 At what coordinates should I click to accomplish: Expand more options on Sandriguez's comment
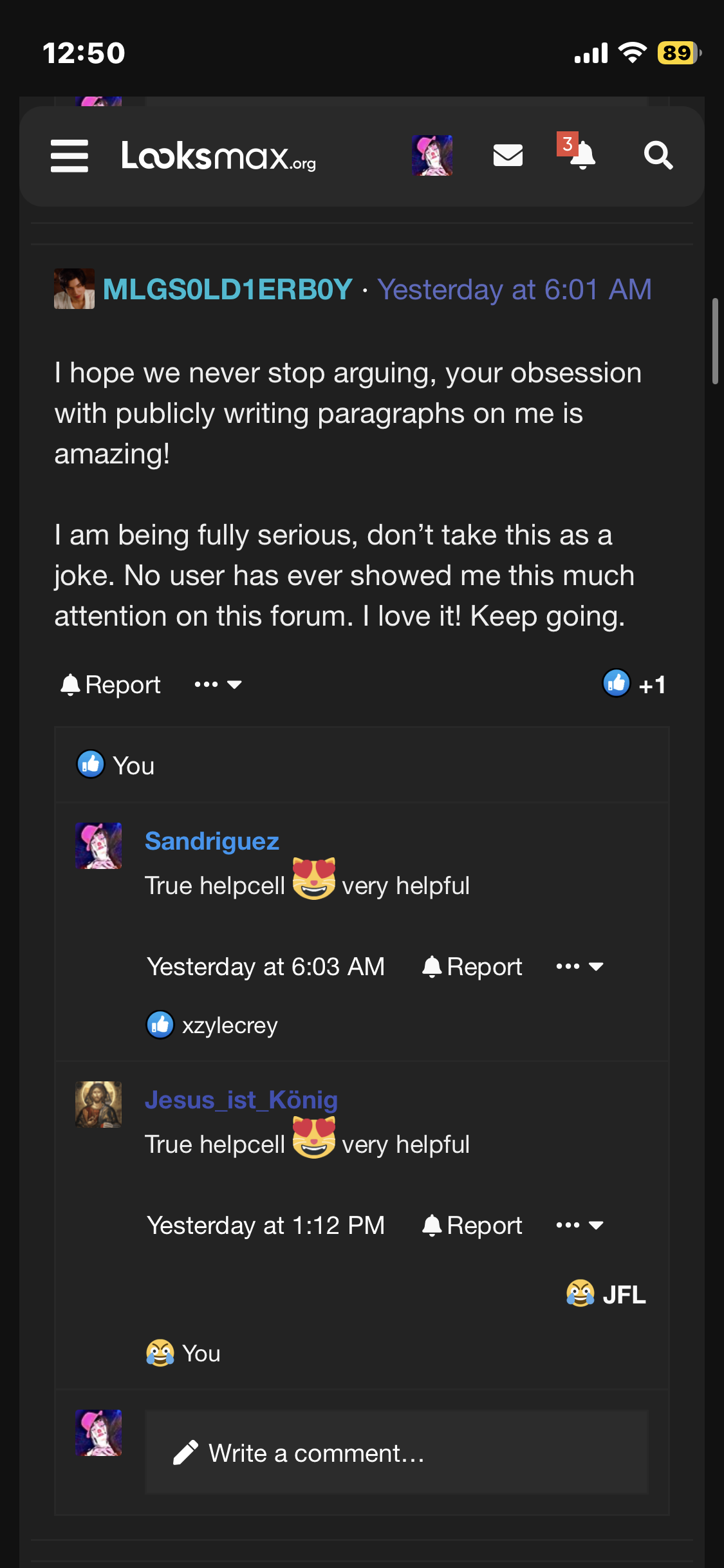tap(580, 967)
